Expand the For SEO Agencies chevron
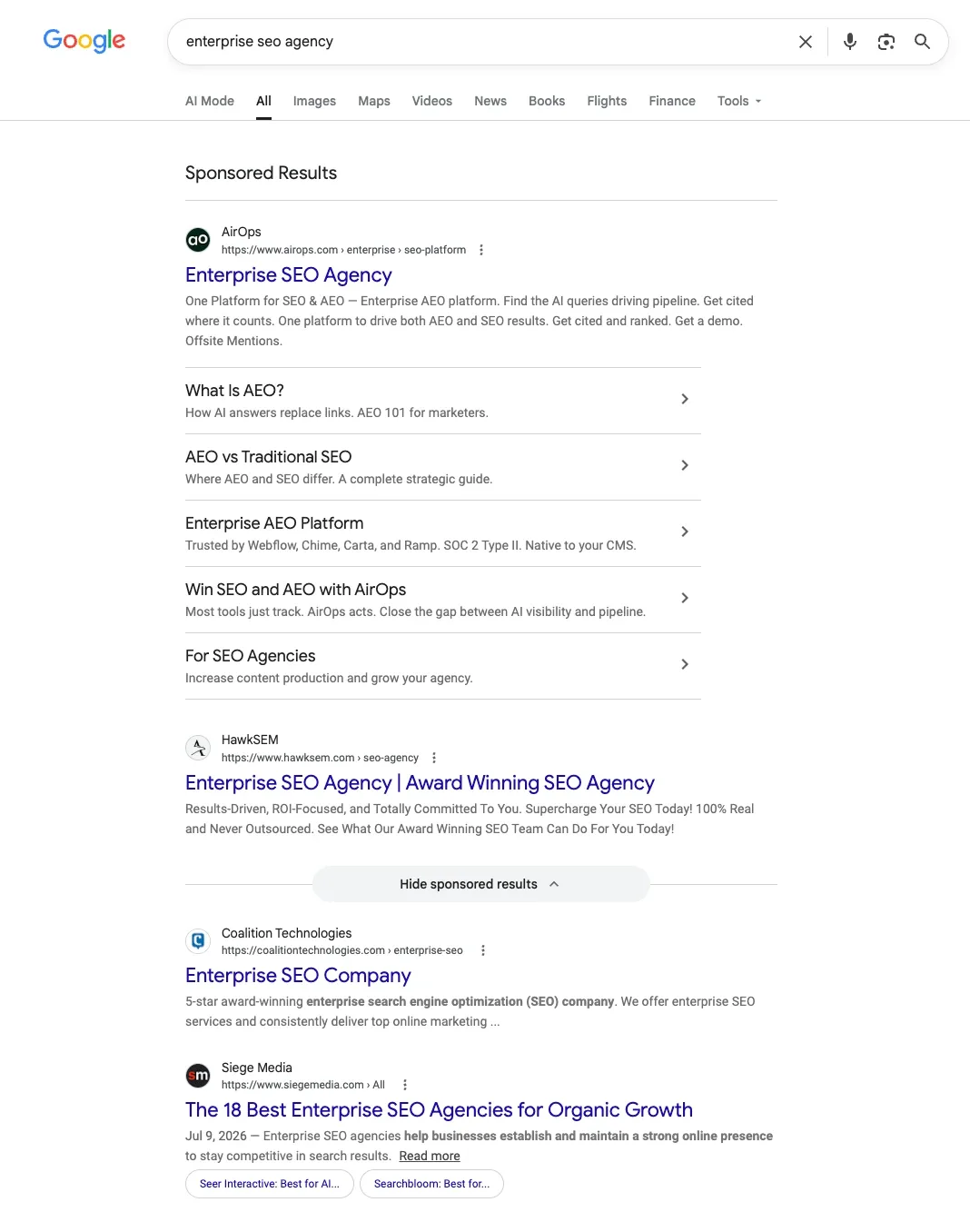Image resolution: width=970 pixels, height=1232 pixels. click(x=685, y=664)
